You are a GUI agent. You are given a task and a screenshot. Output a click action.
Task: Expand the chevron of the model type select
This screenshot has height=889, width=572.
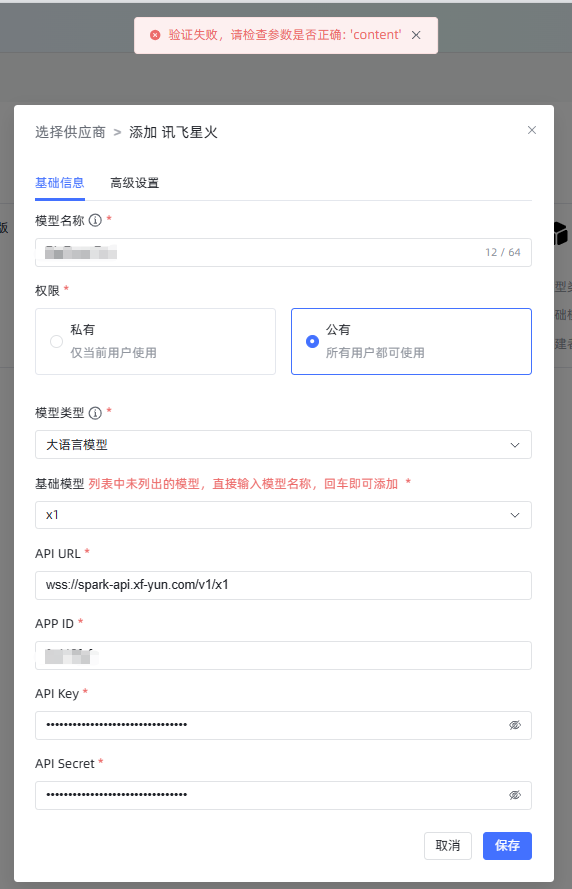(515, 445)
